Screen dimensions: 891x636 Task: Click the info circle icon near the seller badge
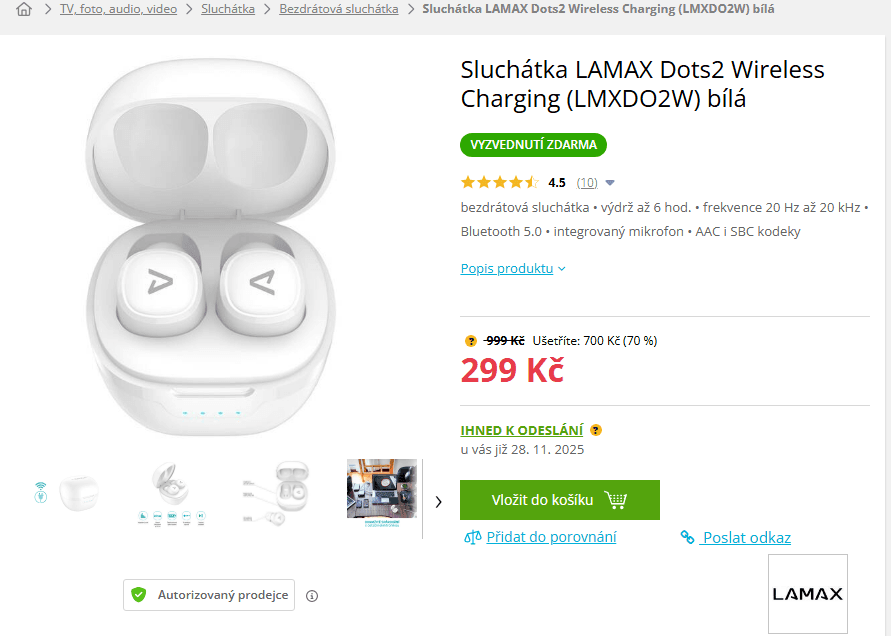click(x=311, y=595)
